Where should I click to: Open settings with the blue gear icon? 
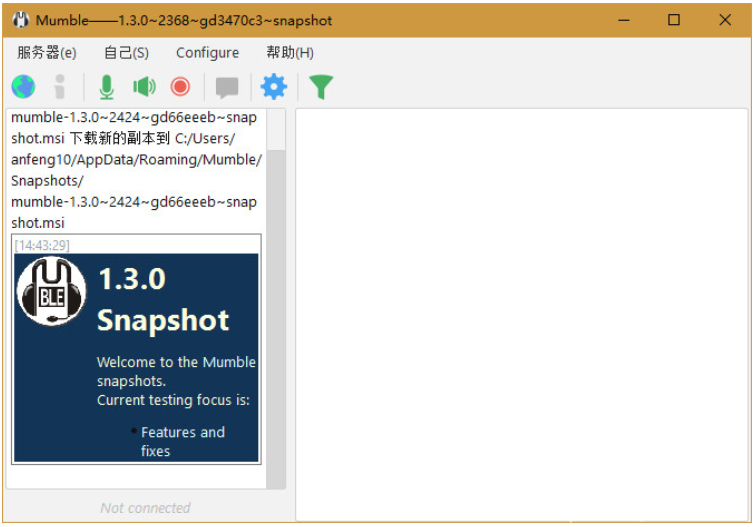click(273, 87)
